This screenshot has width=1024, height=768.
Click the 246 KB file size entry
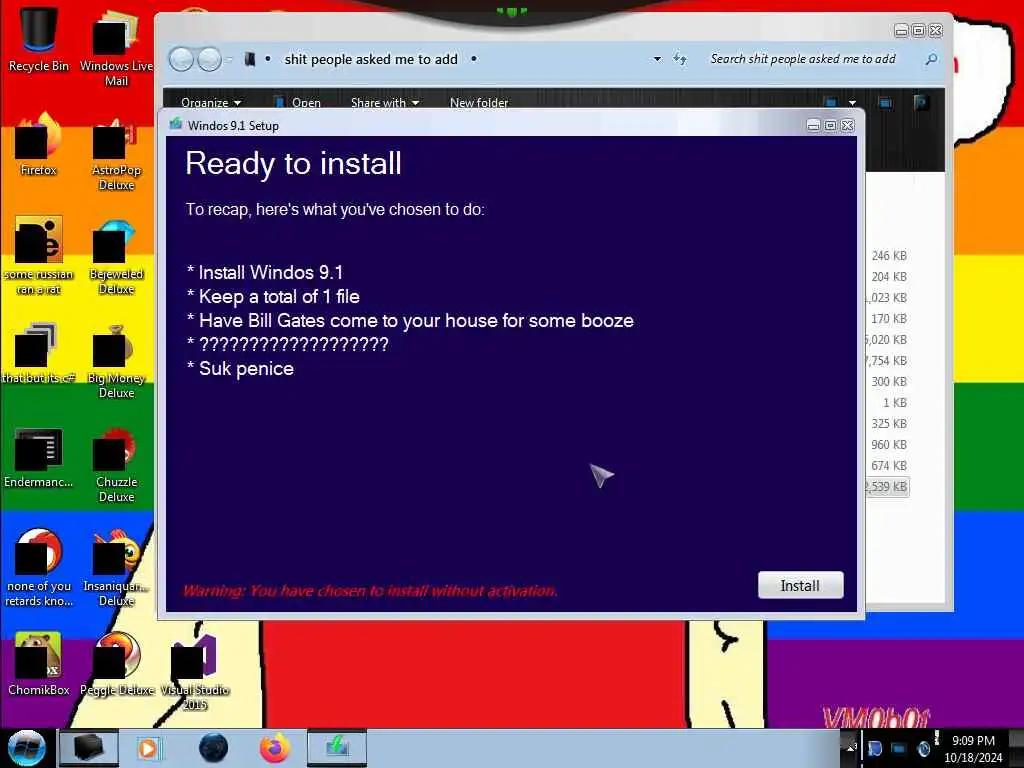point(889,255)
